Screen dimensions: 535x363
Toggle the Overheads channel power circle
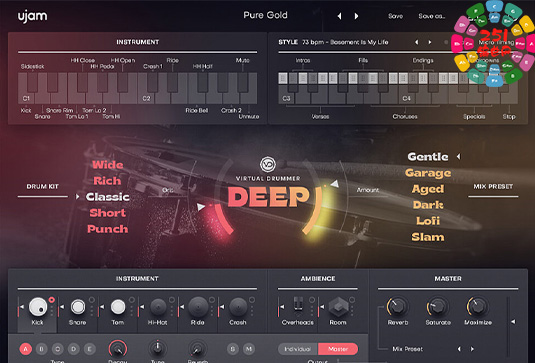pos(312,300)
